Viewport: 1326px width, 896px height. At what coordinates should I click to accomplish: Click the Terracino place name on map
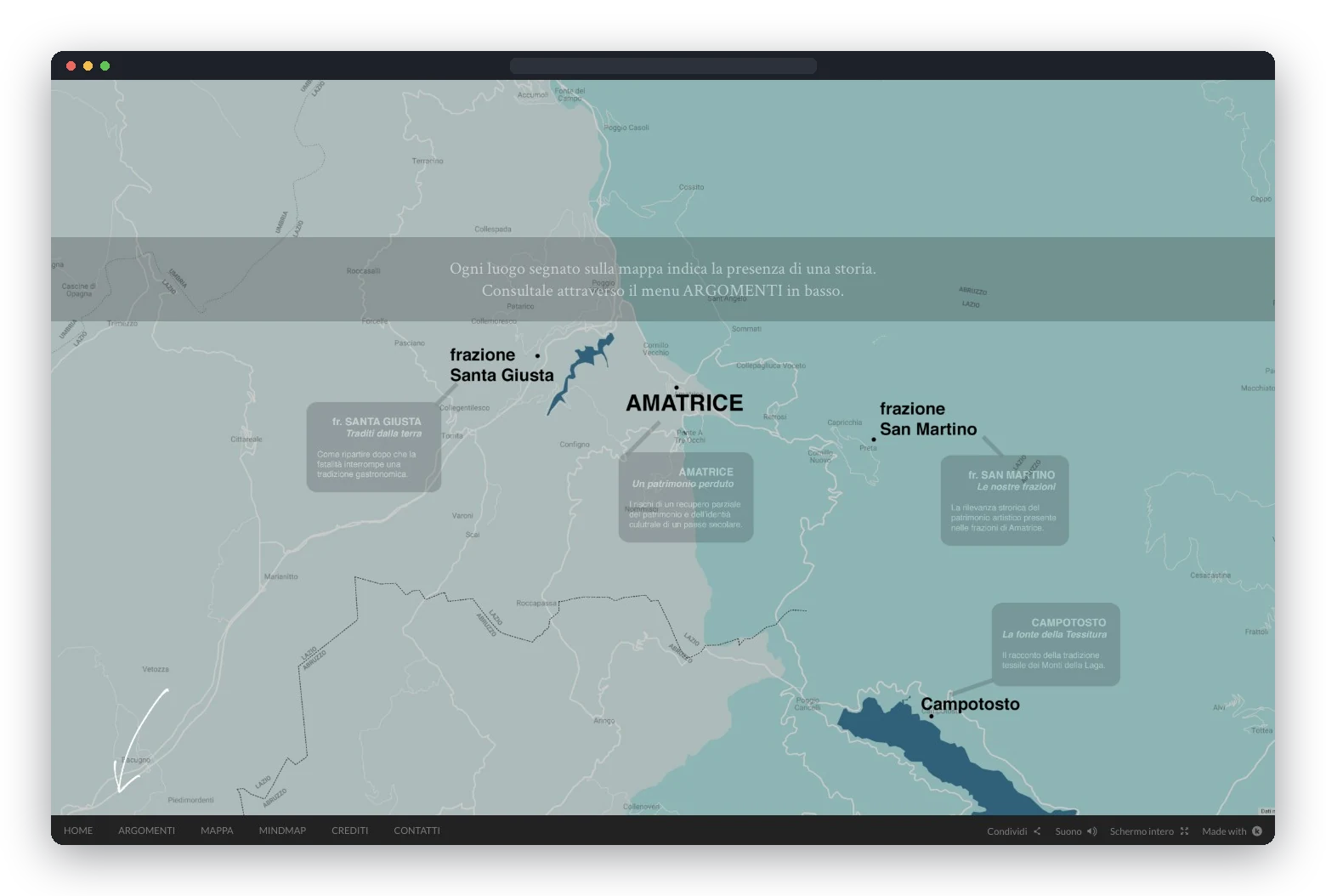[428, 161]
